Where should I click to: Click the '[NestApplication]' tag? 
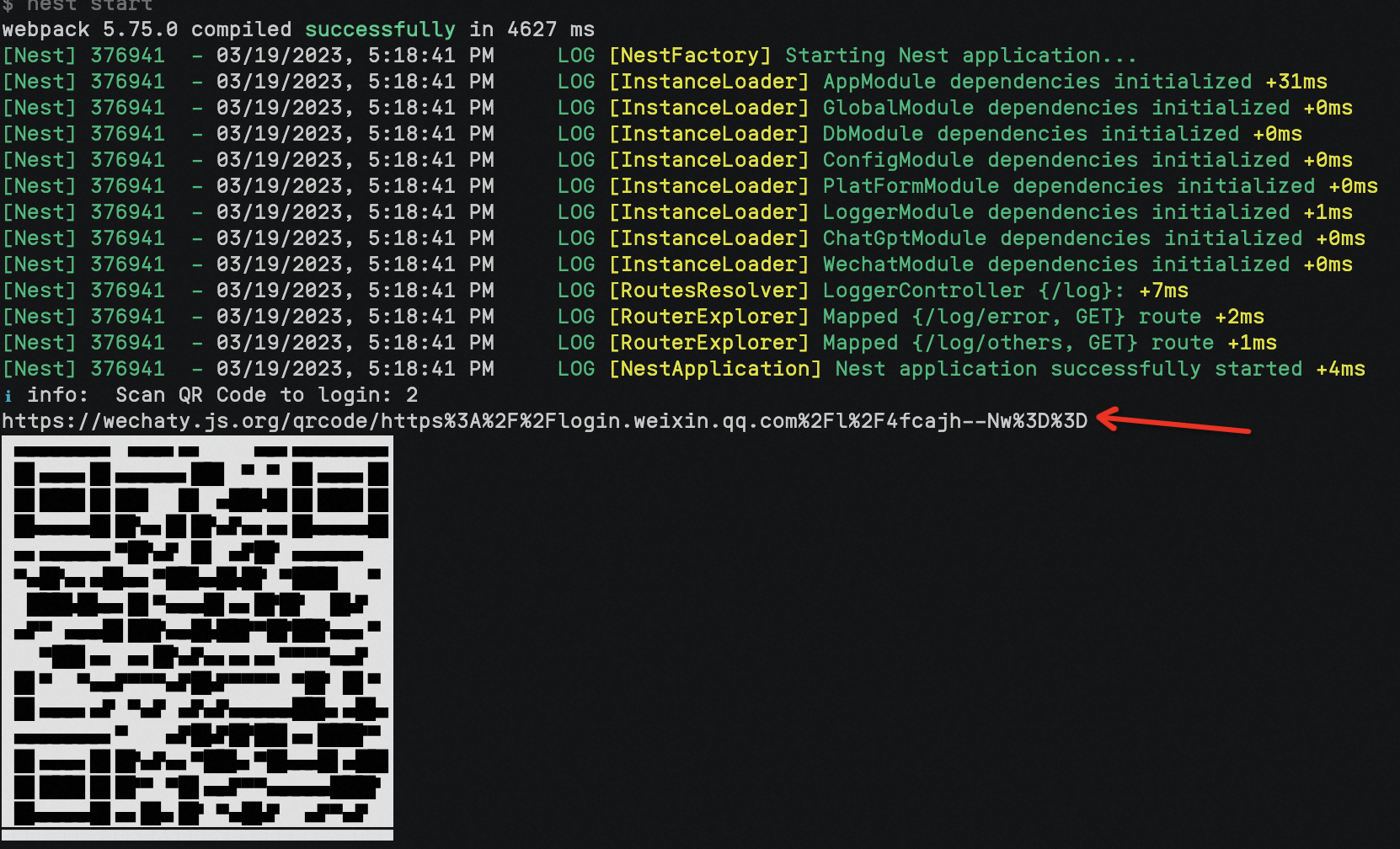coord(714,369)
